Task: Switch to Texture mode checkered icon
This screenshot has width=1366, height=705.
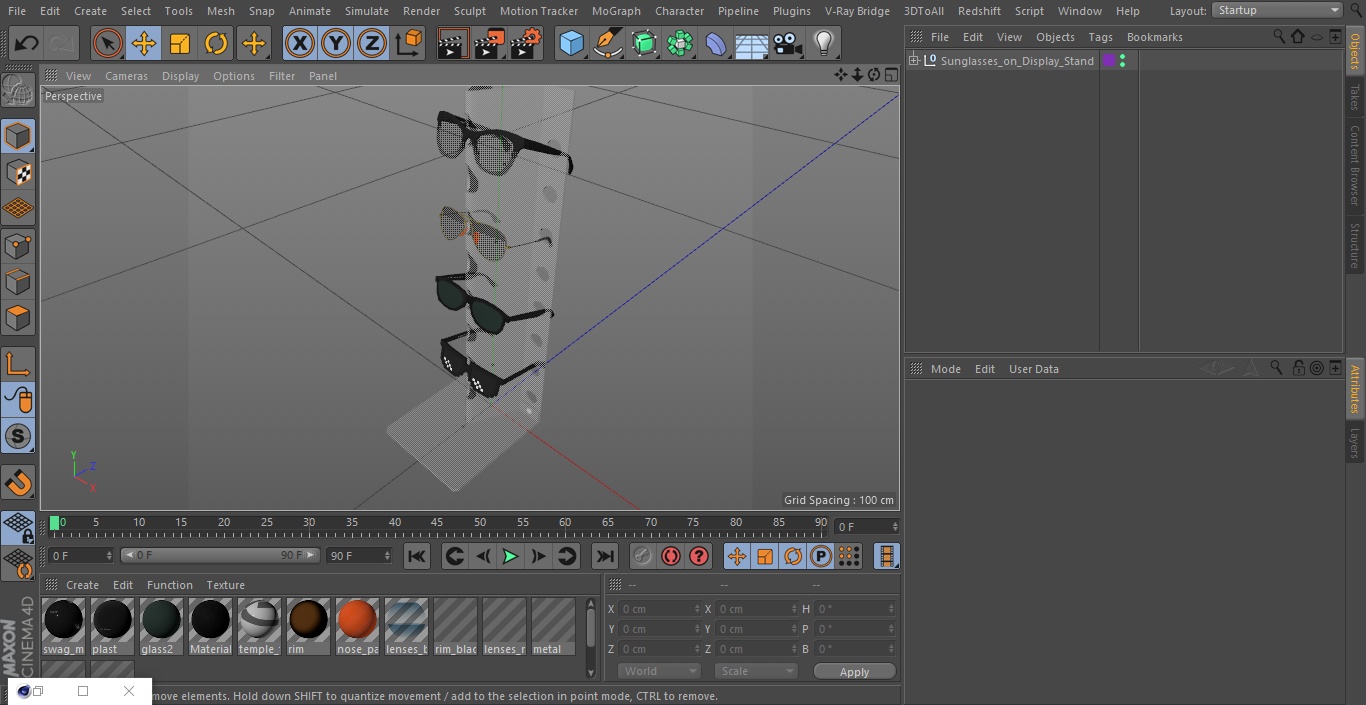Action: (18, 173)
